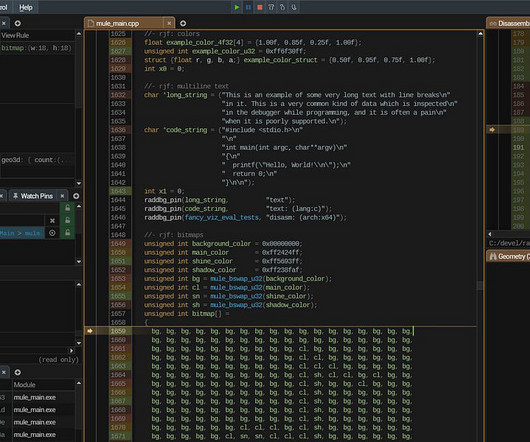Click the scroll-up arrow above the read only panel
The image size is (530, 442).
(79, 285)
